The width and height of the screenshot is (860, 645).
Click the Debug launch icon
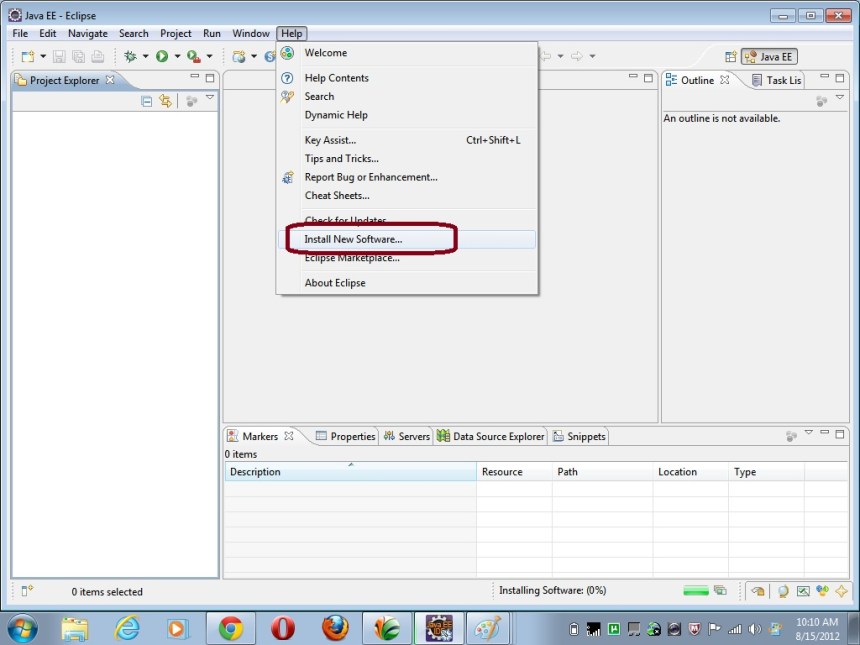(130, 56)
